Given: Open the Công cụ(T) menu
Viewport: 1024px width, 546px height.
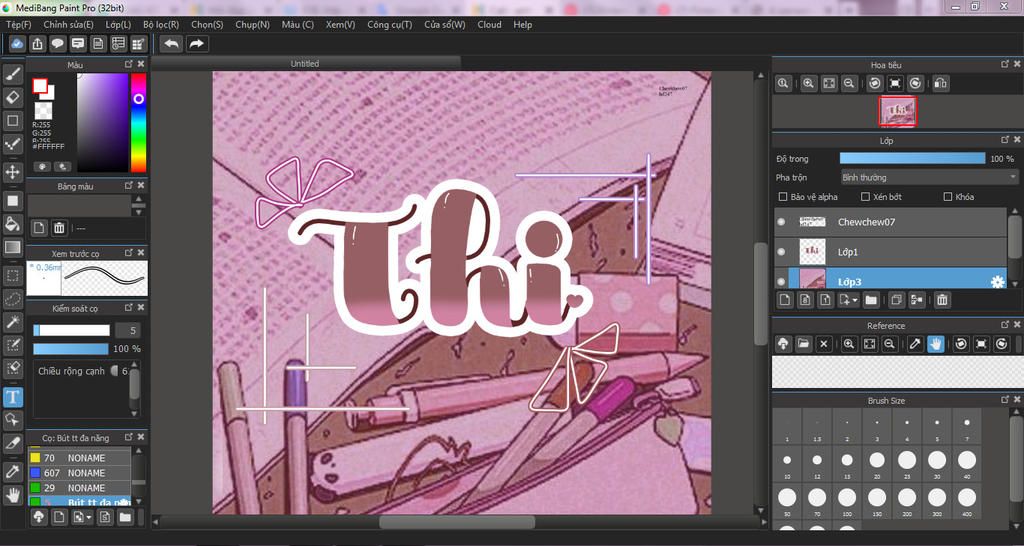Looking at the screenshot, I should tap(390, 24).
